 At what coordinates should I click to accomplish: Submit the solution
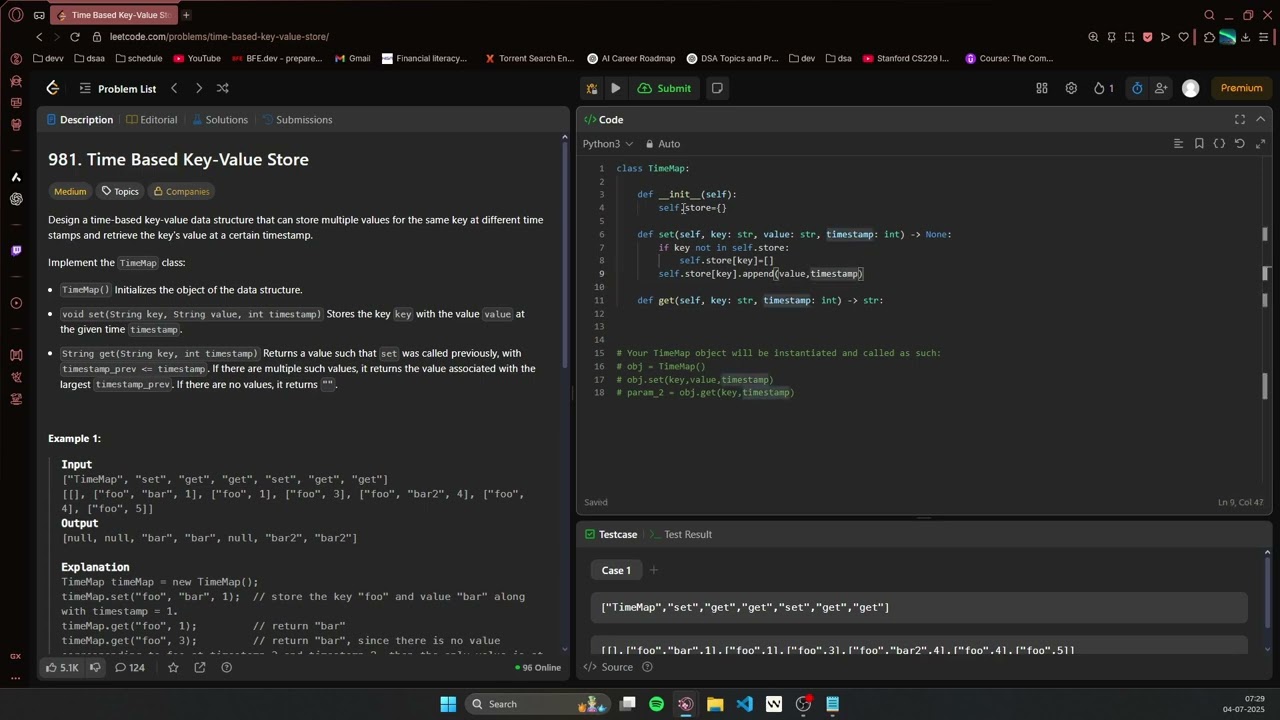pos(664,88)
